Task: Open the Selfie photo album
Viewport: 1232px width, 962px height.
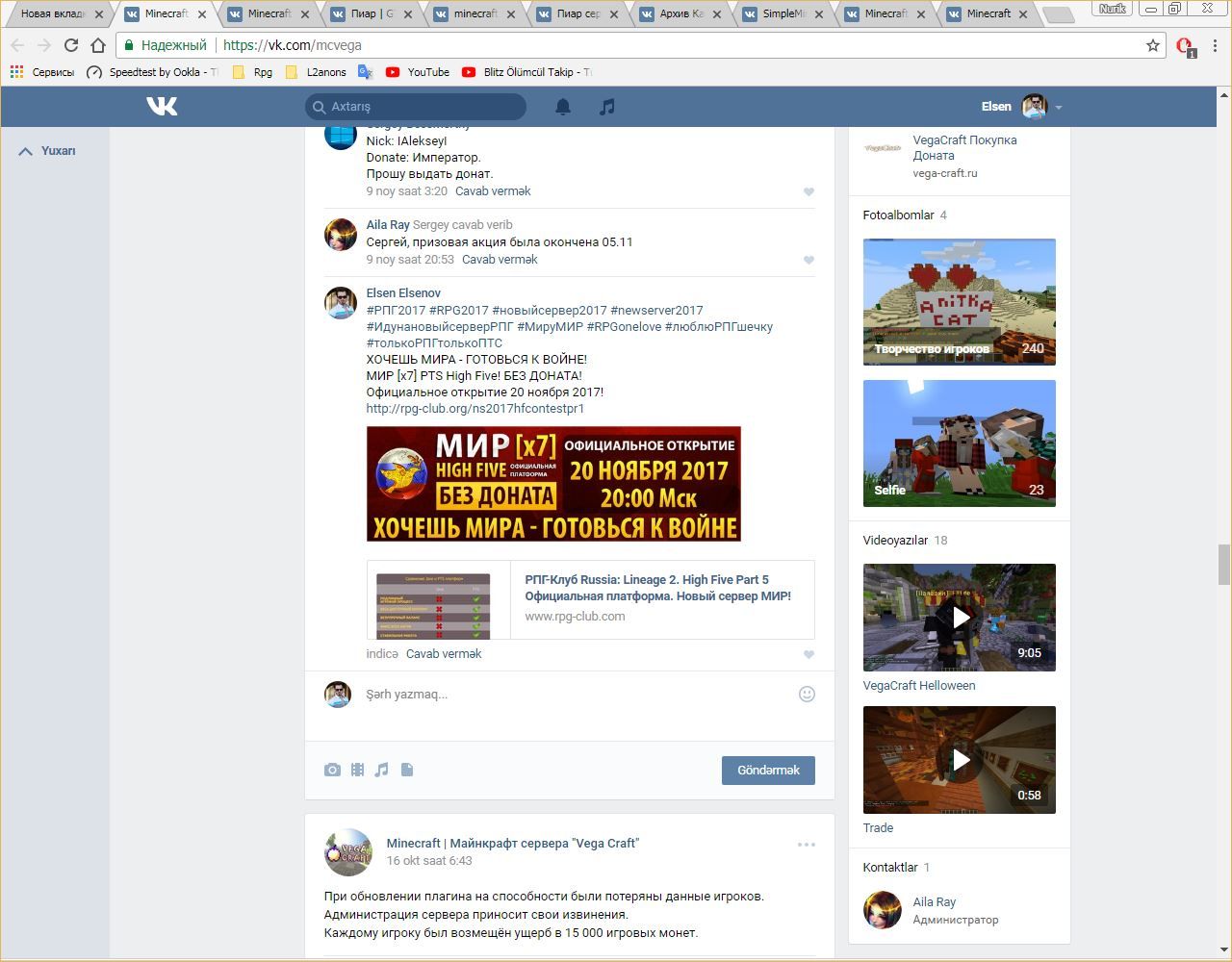Action: (960, 443)
